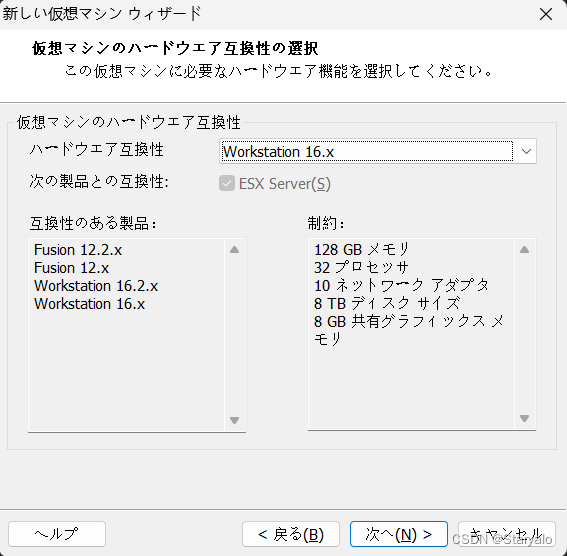Select 32 プロセッサ limitation entry
567x556 pixels.
click(361, 268)
